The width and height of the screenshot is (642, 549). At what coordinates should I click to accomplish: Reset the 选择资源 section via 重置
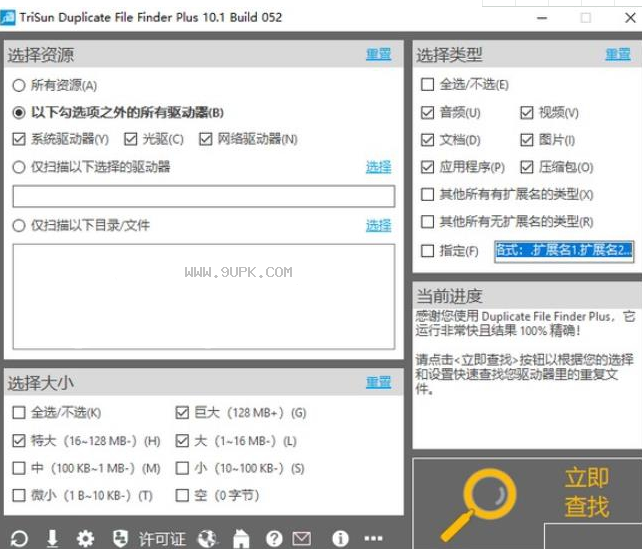tap(378, 54)
